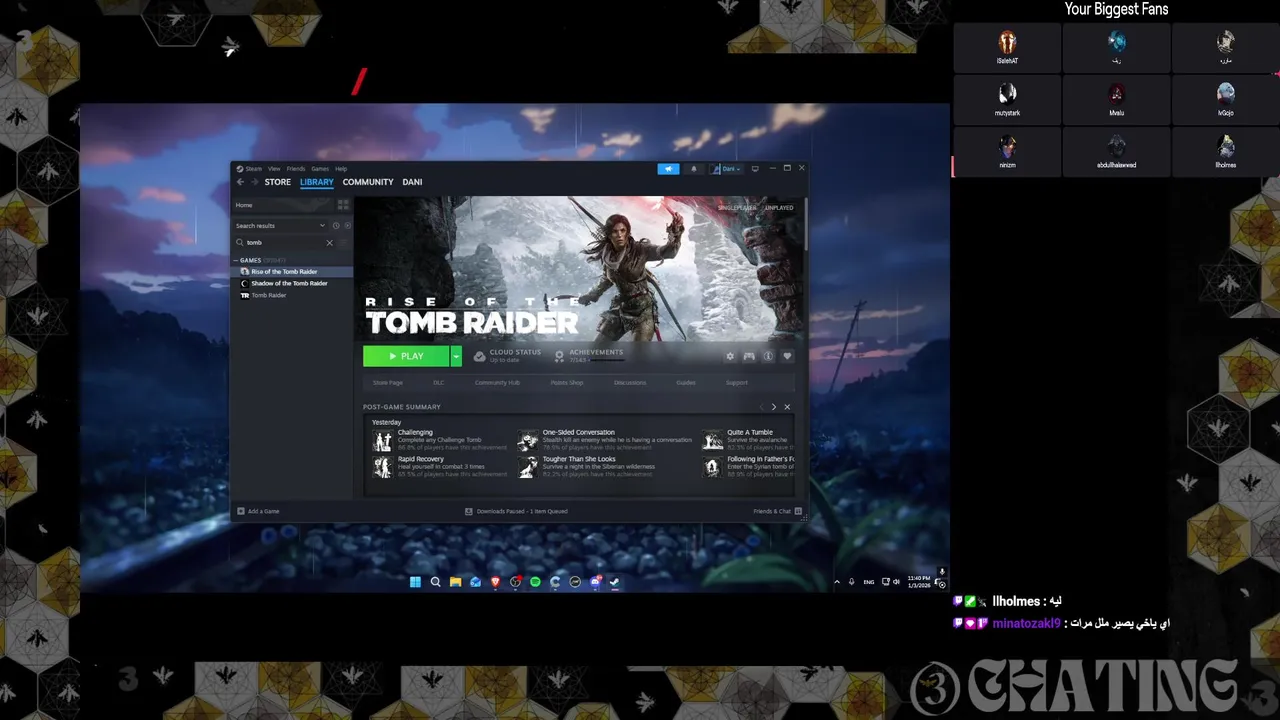Open the game settings gear icon
The width and height of the screenshot is (1280, 720).
point(730,356)
